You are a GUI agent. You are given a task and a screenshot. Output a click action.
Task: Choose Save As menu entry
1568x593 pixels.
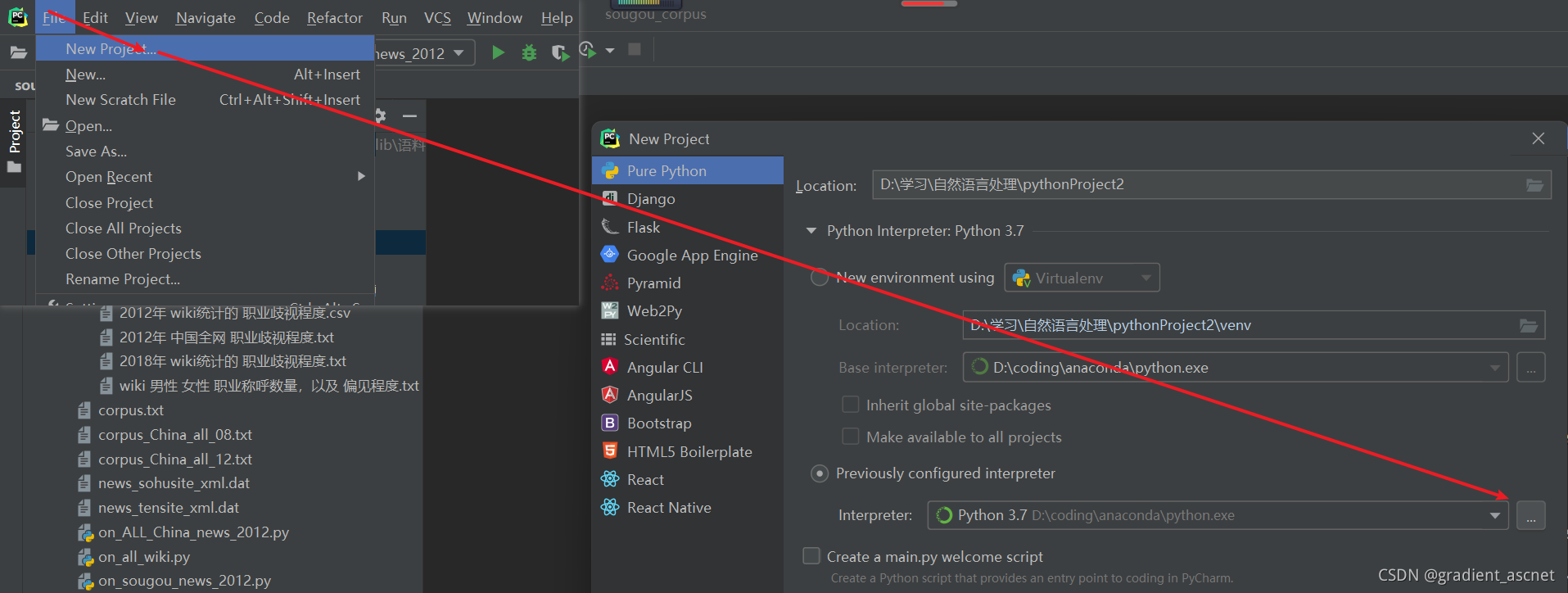click(205, 152)
